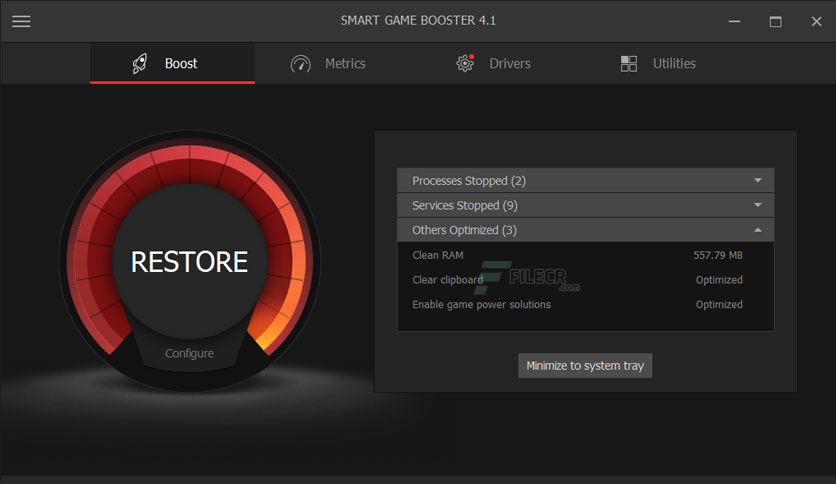Switch to the Boost tab

tap(172, 63)
